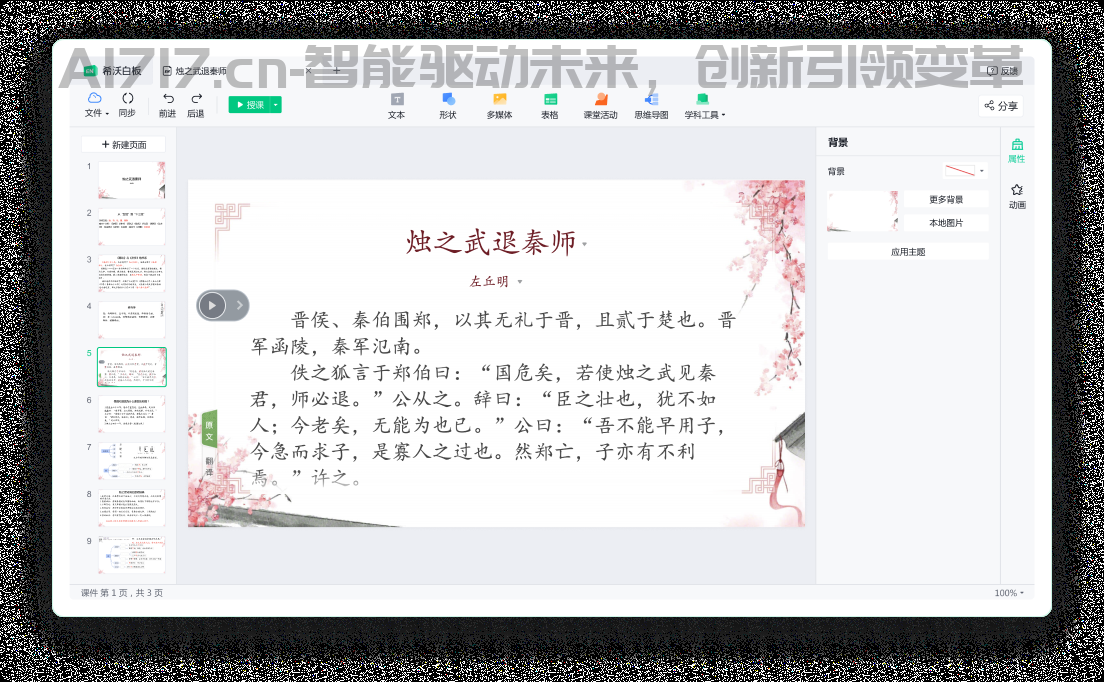Open the 属性 properties panel tab
This screenshot has width=1104, height=682.
click(x=1016, y=151)
